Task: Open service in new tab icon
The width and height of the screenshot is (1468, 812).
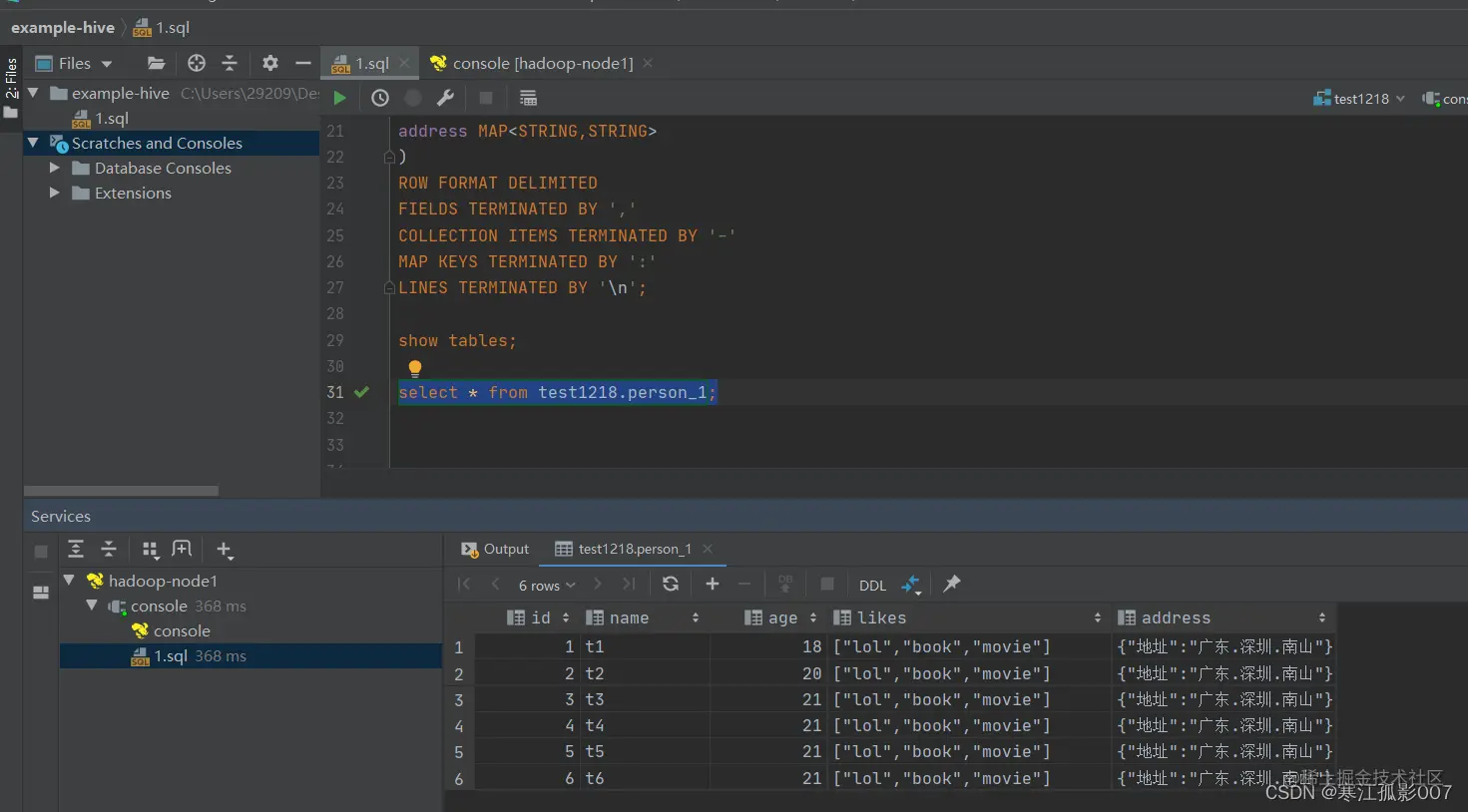Action: coord(182,549)
